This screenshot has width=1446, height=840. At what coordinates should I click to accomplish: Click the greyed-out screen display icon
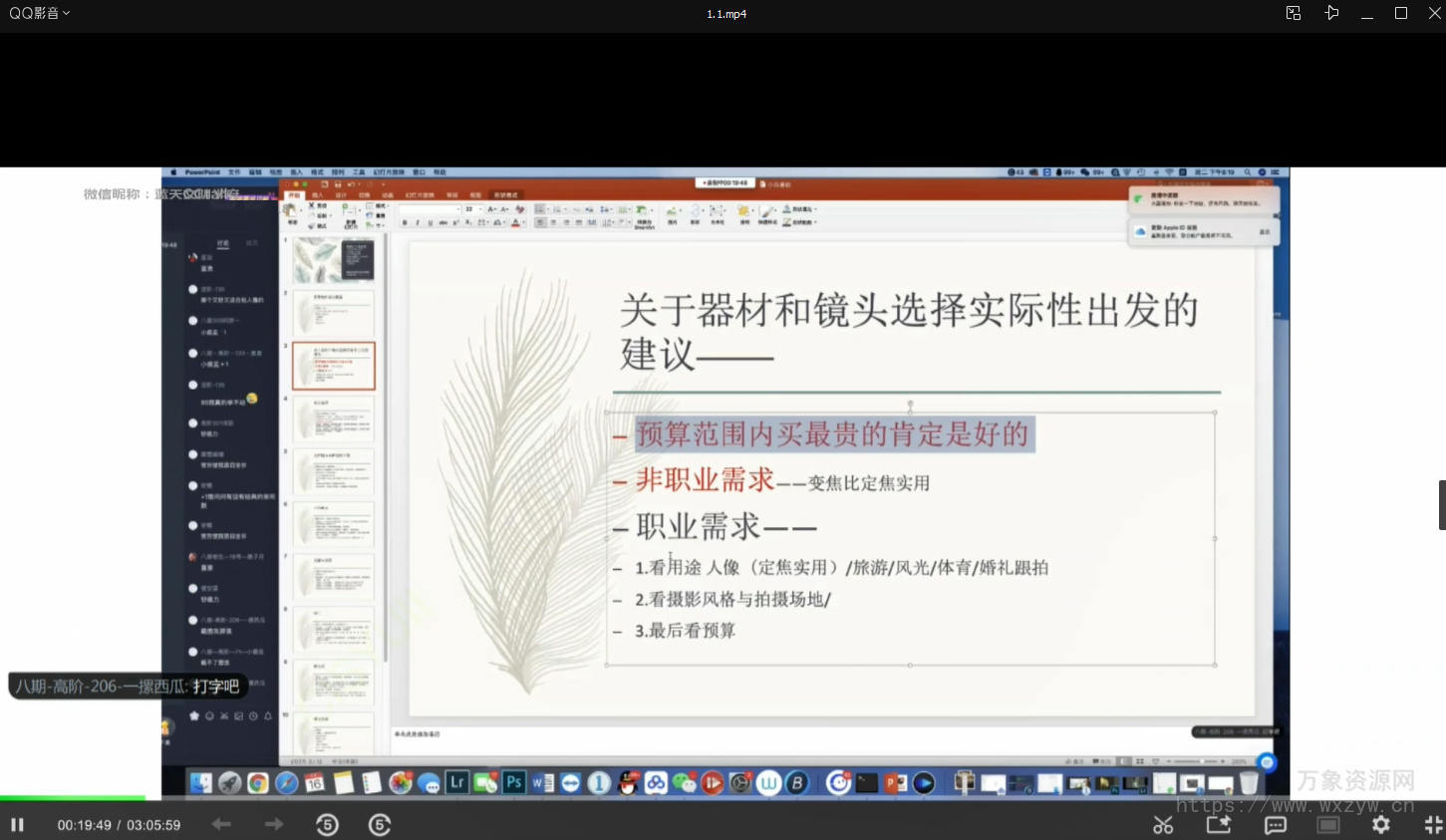[x=1328, y=825]
